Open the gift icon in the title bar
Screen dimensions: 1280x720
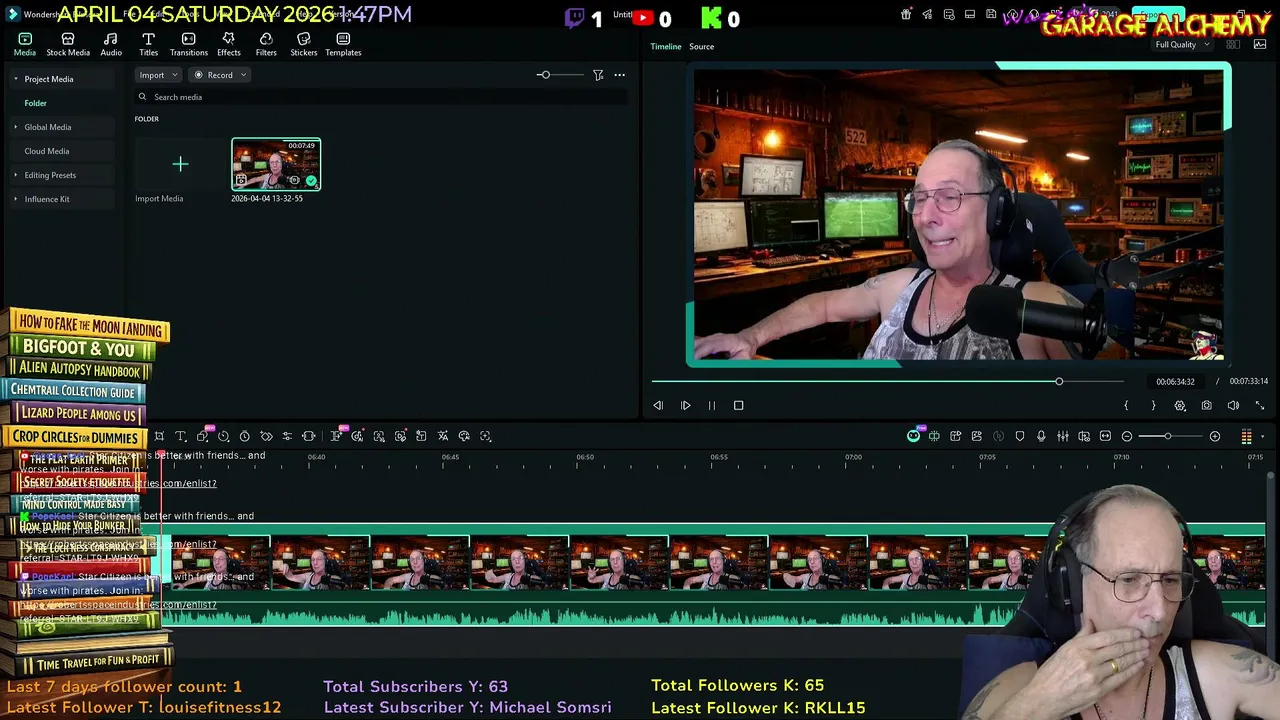[x=906, y=15]
